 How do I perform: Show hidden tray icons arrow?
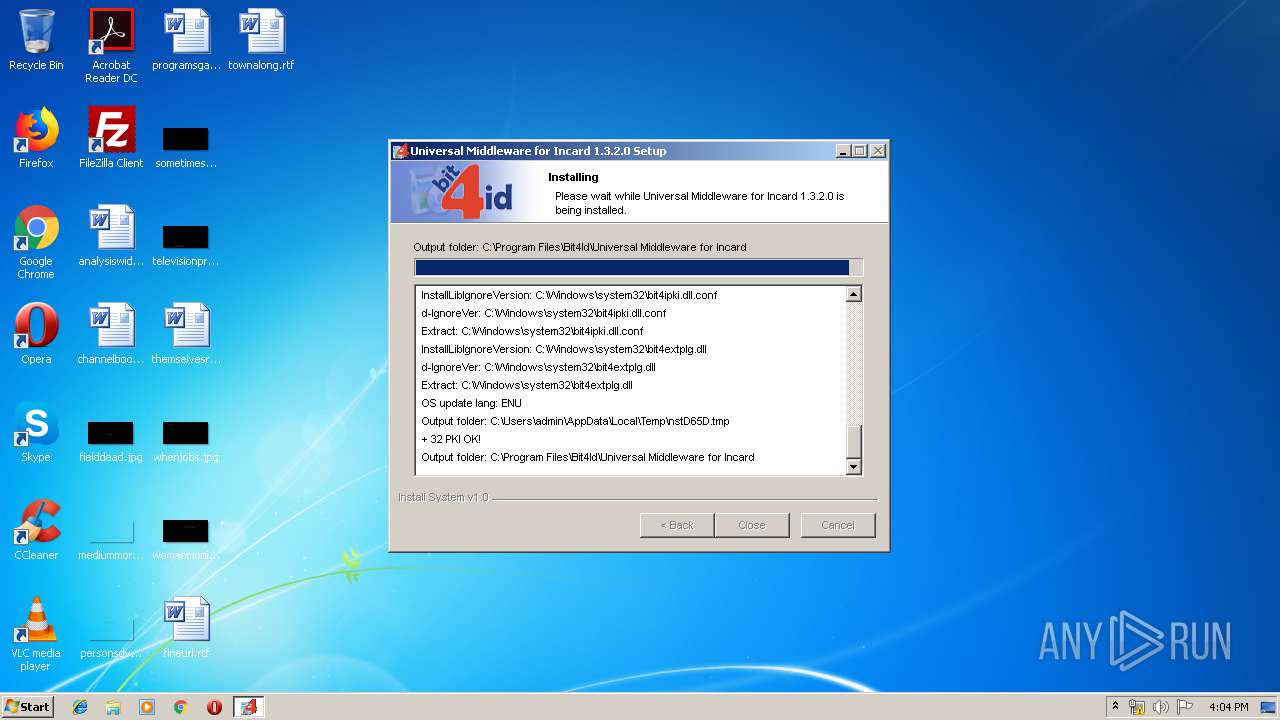[1116, 707]
